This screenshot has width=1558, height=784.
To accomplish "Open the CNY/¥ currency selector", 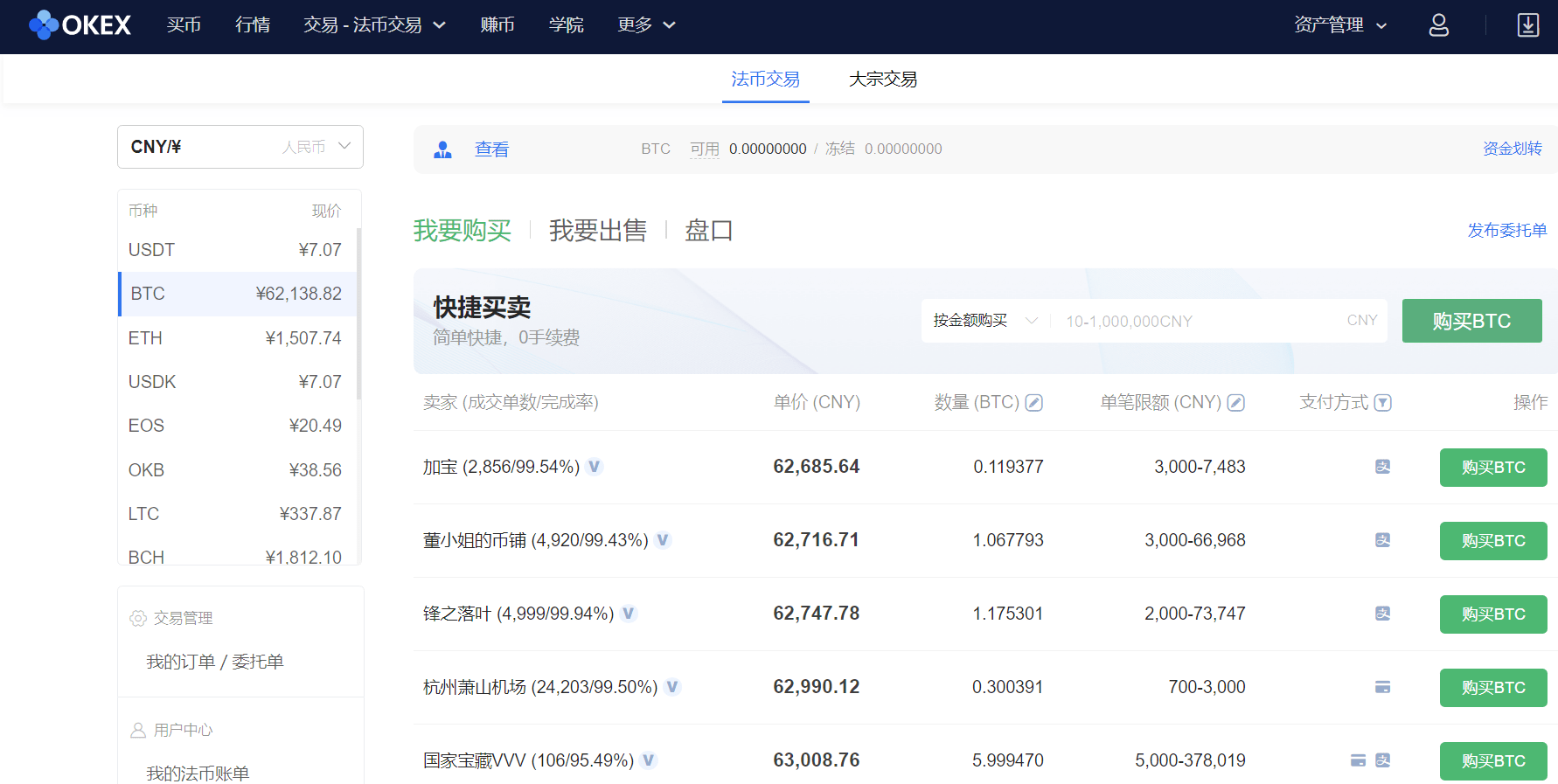I will tap(240, 147).
